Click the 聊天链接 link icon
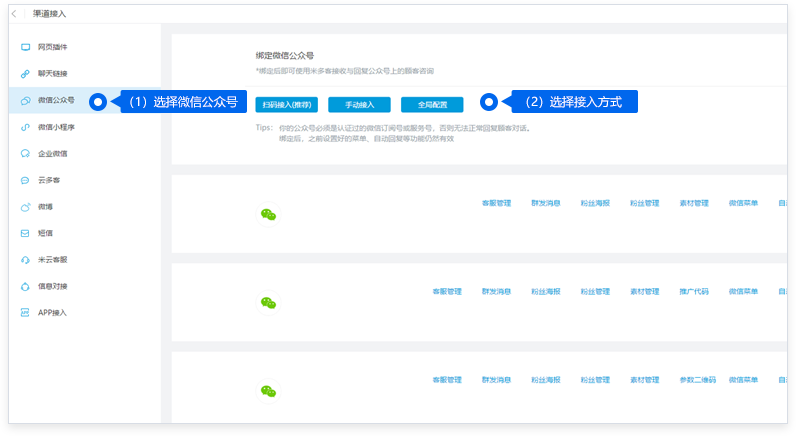This screenshot has width=796, height=436. (x=25, y=74)
